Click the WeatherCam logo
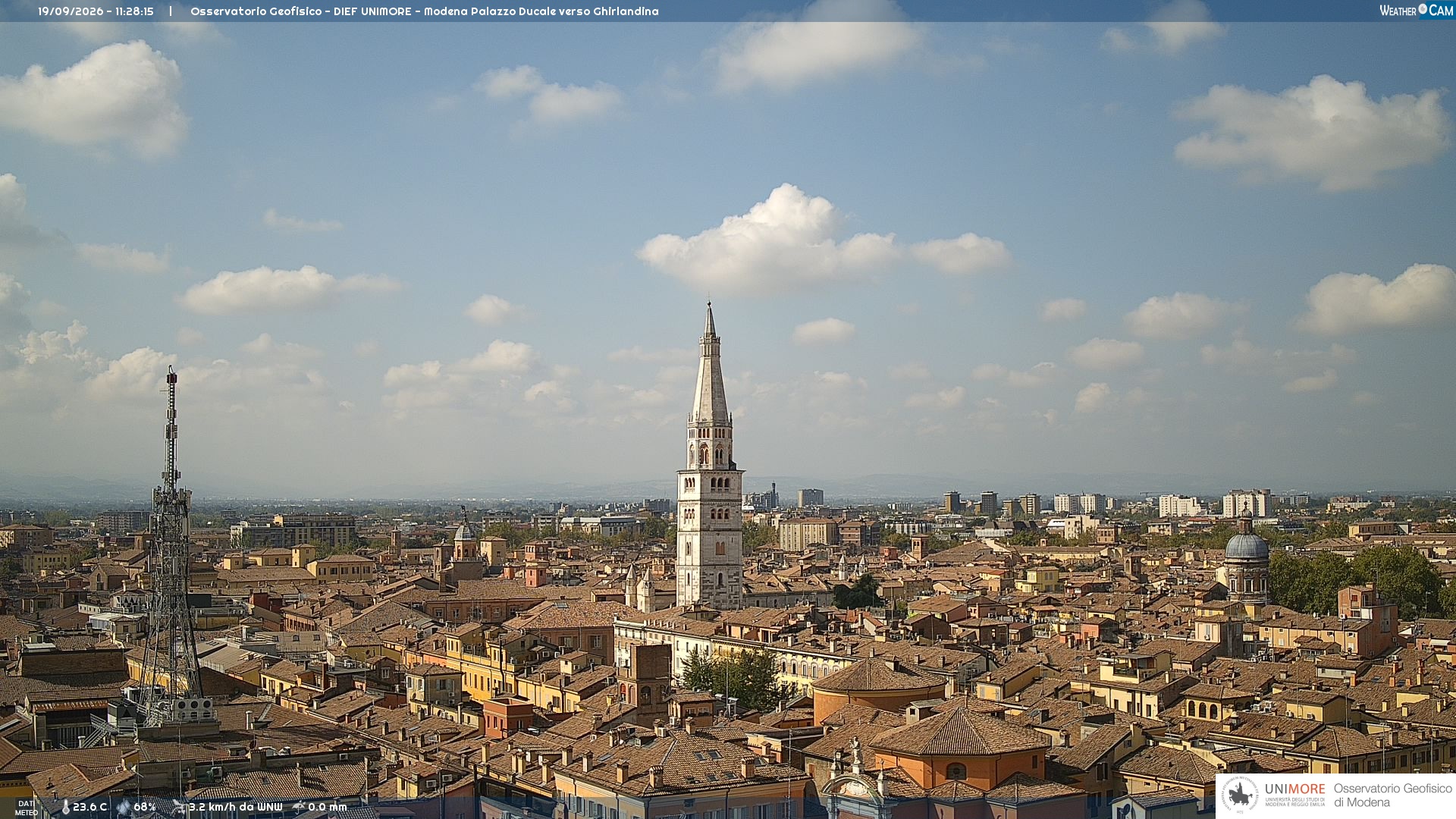The width and height of the screenshot is (1456, 819). point(1416,11)
